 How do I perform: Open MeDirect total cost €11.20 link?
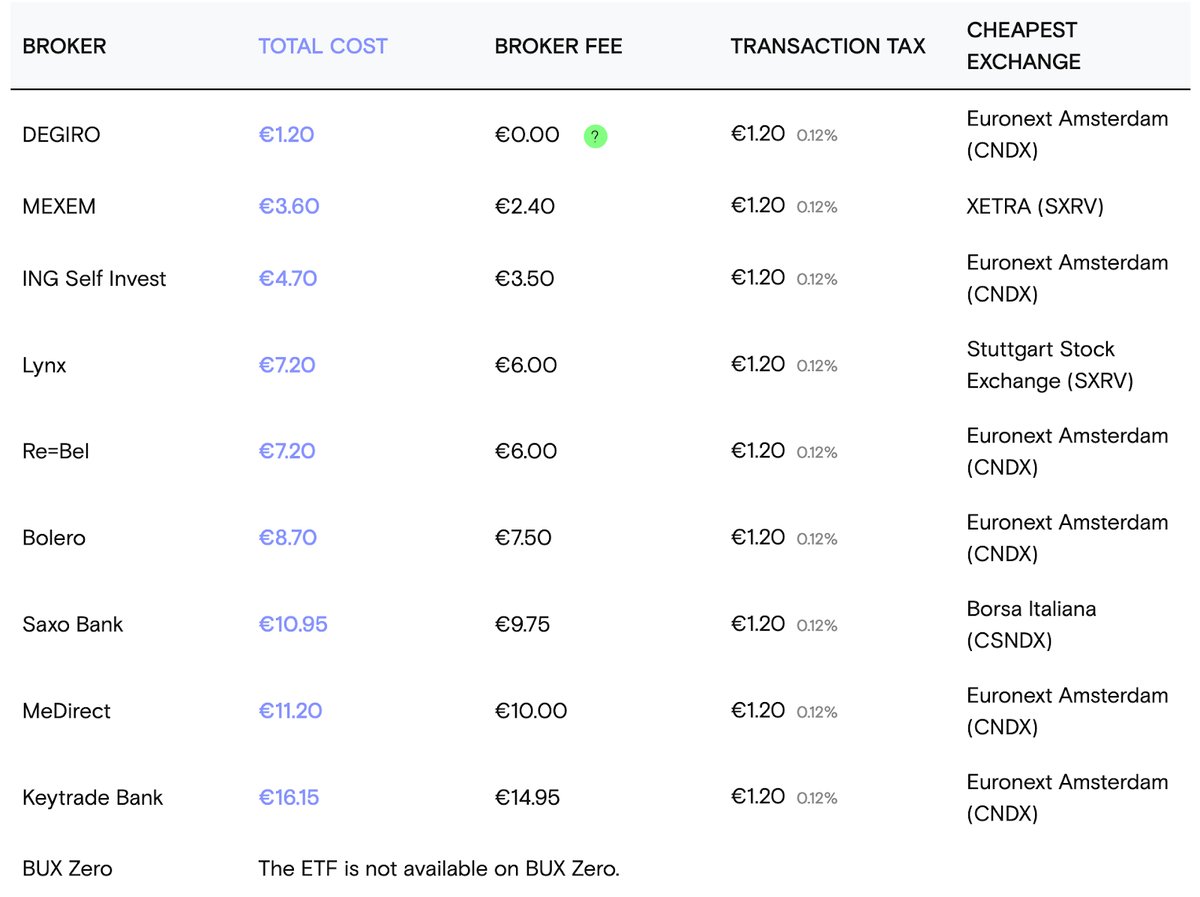[290, 711]
